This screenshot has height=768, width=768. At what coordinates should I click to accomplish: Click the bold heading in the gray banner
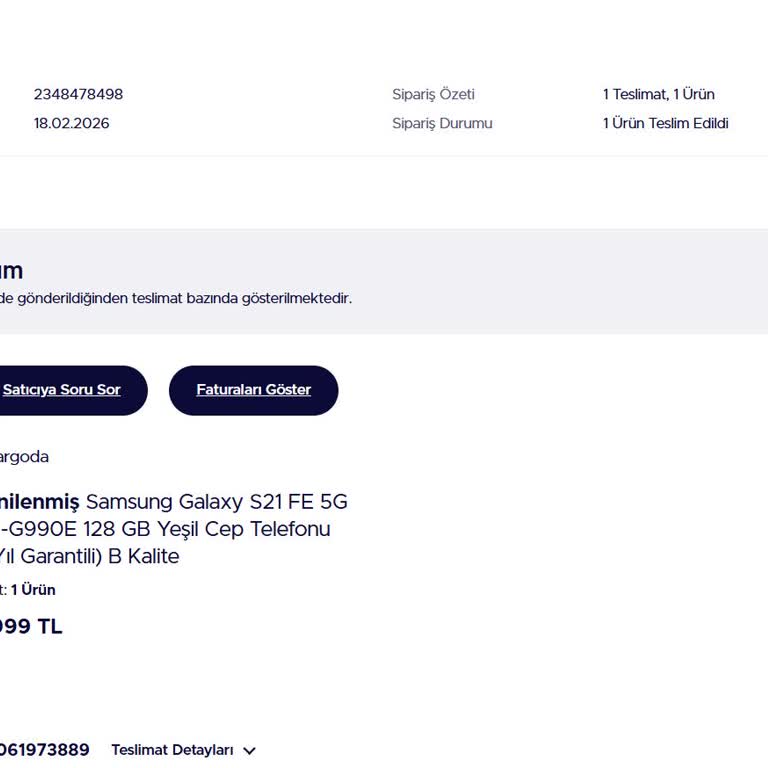pyautogui.click(x=12, y=270)
